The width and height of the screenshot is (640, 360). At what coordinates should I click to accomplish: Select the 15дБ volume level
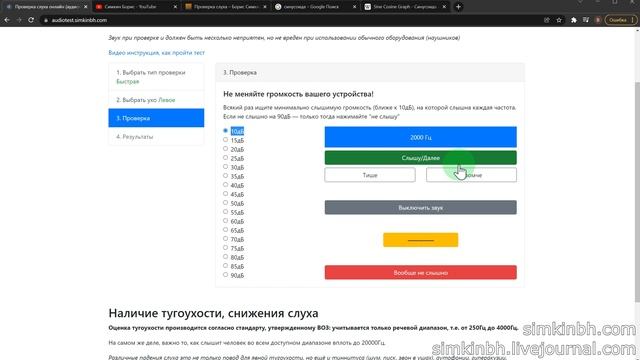click(225, 140)
